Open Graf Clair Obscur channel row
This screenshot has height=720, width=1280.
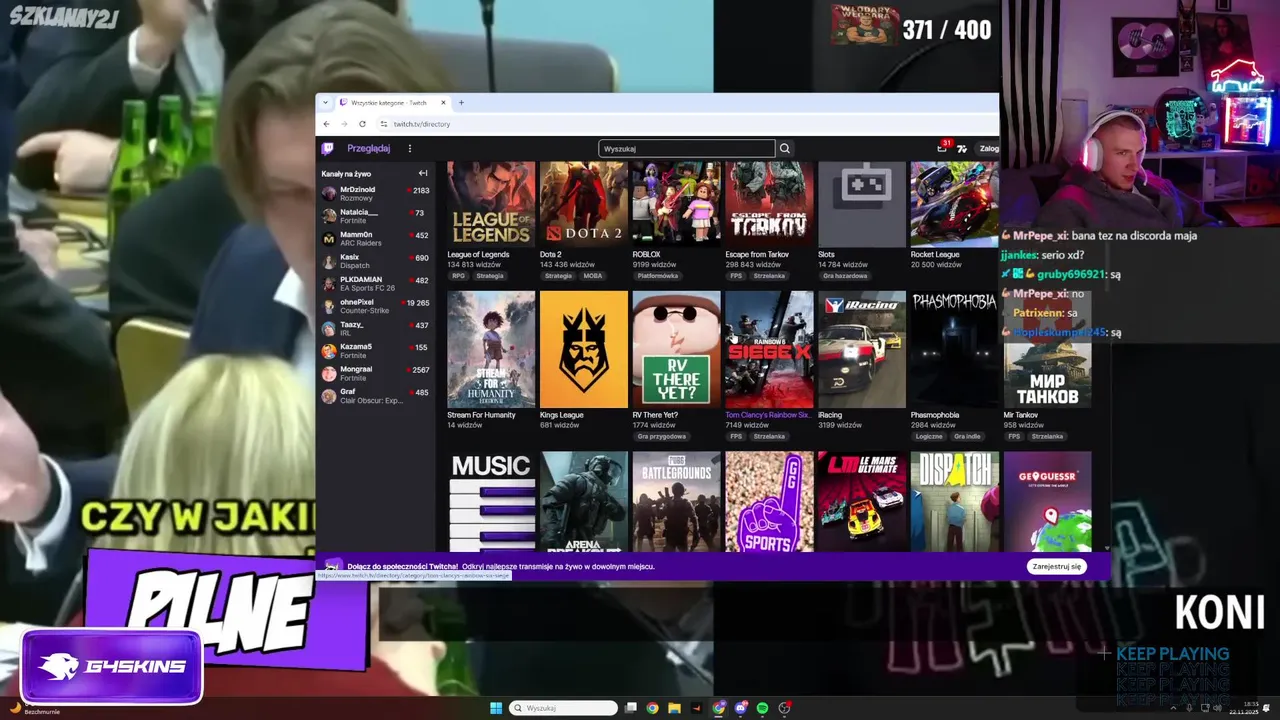click(375, 396)
